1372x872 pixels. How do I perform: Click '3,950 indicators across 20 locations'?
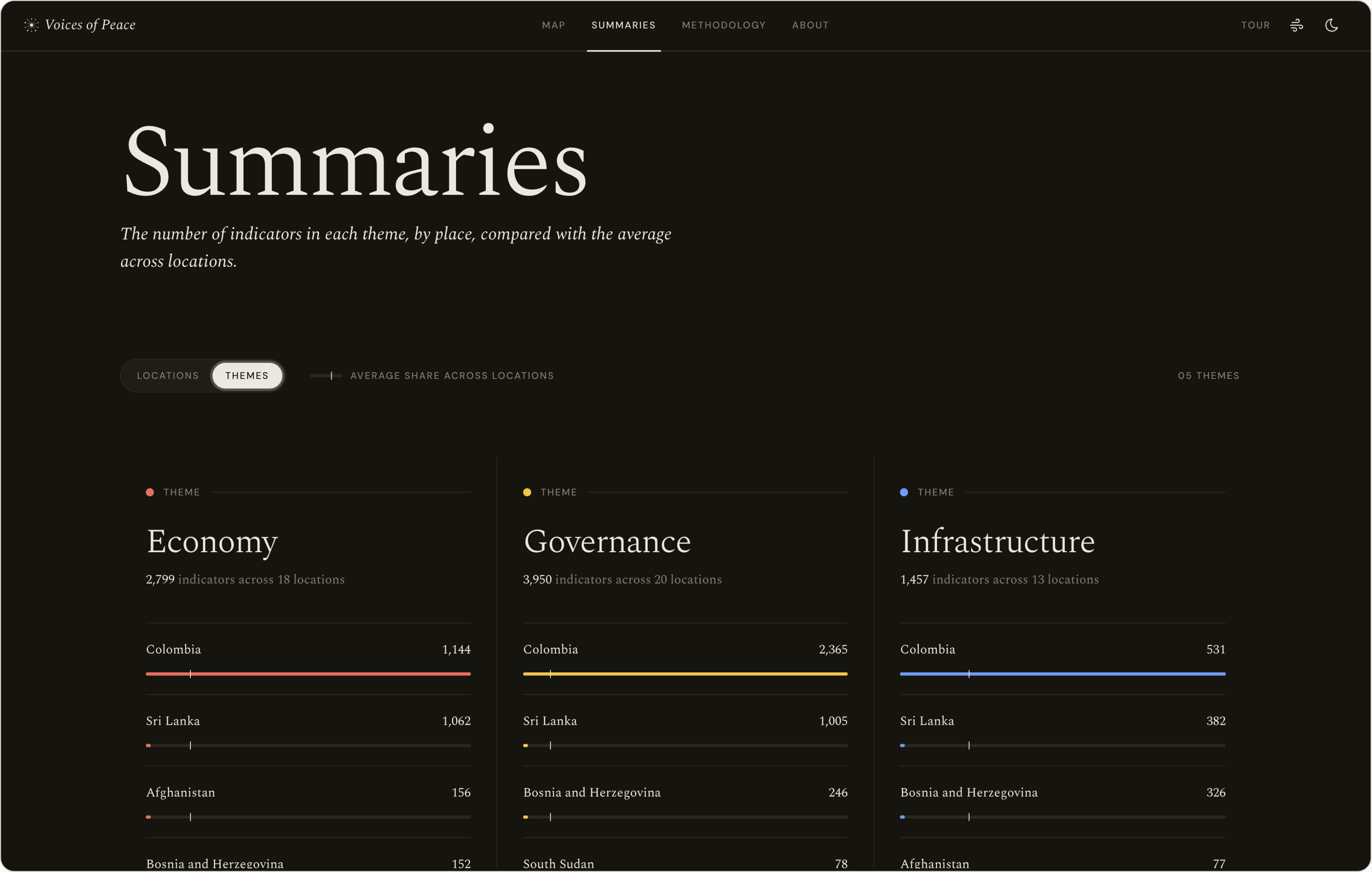622,579
